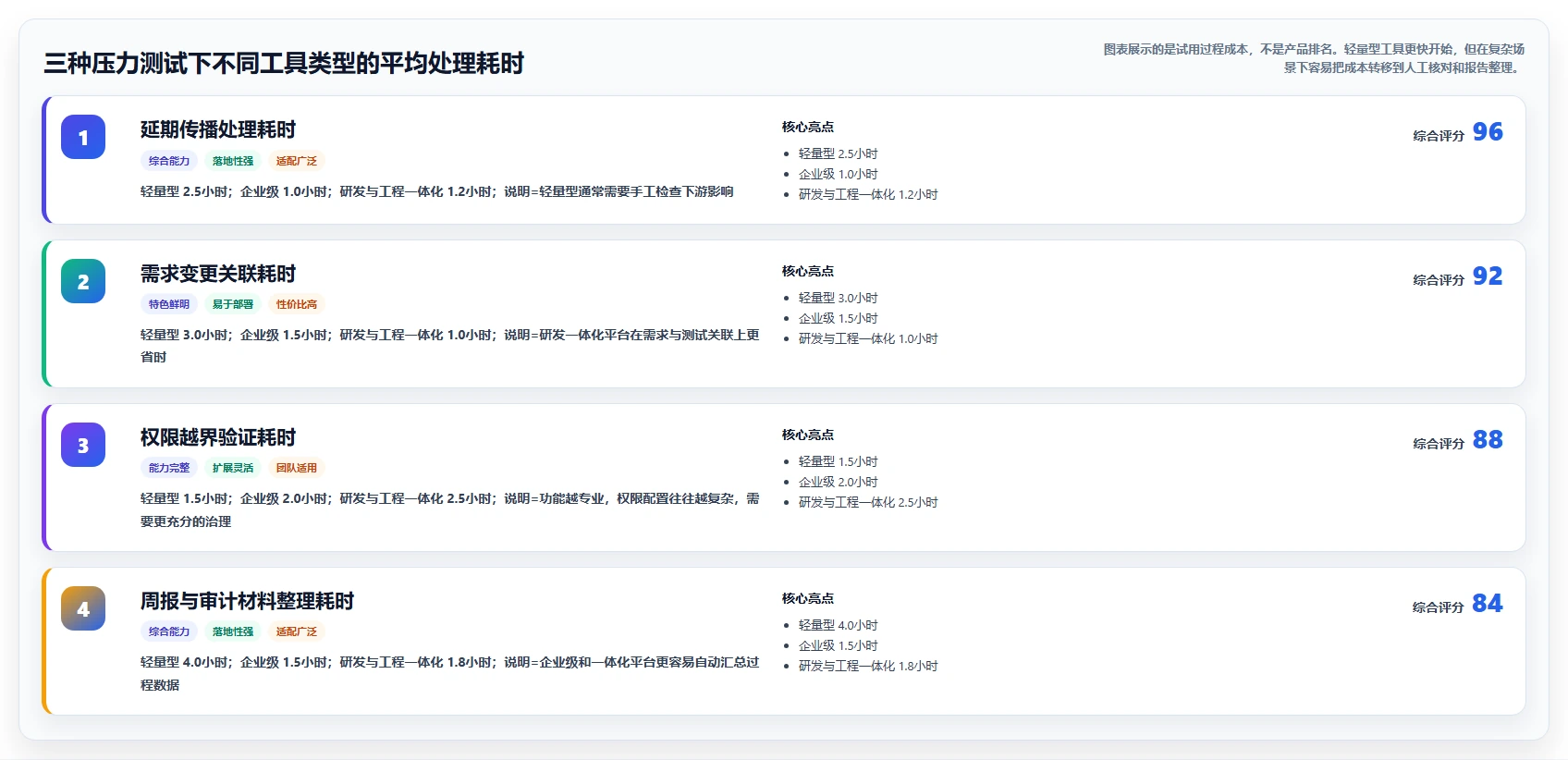The height and width of the screenshot is (760, 1568).
Task: Click the score value 88
Action: click(1488, 440)
